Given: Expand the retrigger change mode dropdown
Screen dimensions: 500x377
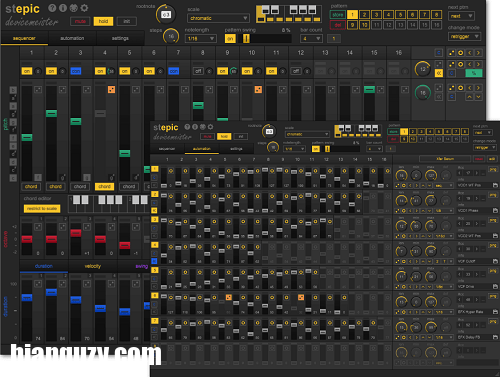Looking at the screenshot, I should coord(464,36).
